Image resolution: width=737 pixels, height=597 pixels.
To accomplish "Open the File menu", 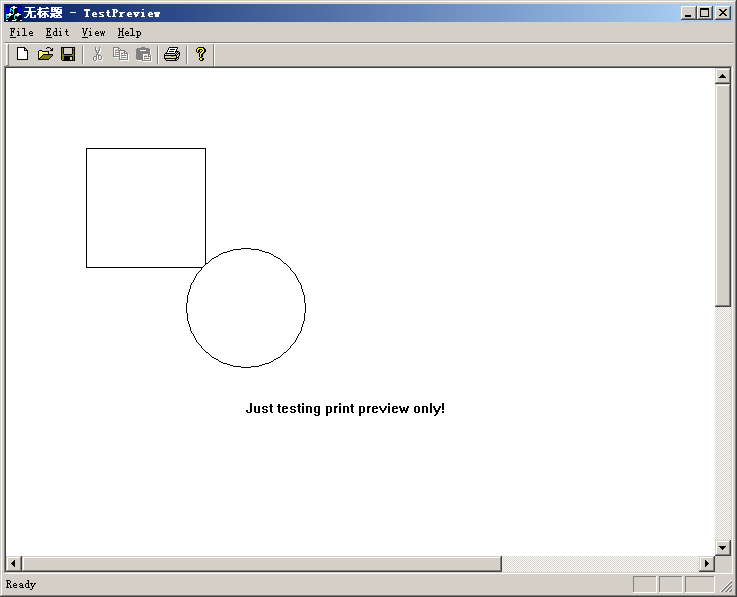I will pos(22,32).
